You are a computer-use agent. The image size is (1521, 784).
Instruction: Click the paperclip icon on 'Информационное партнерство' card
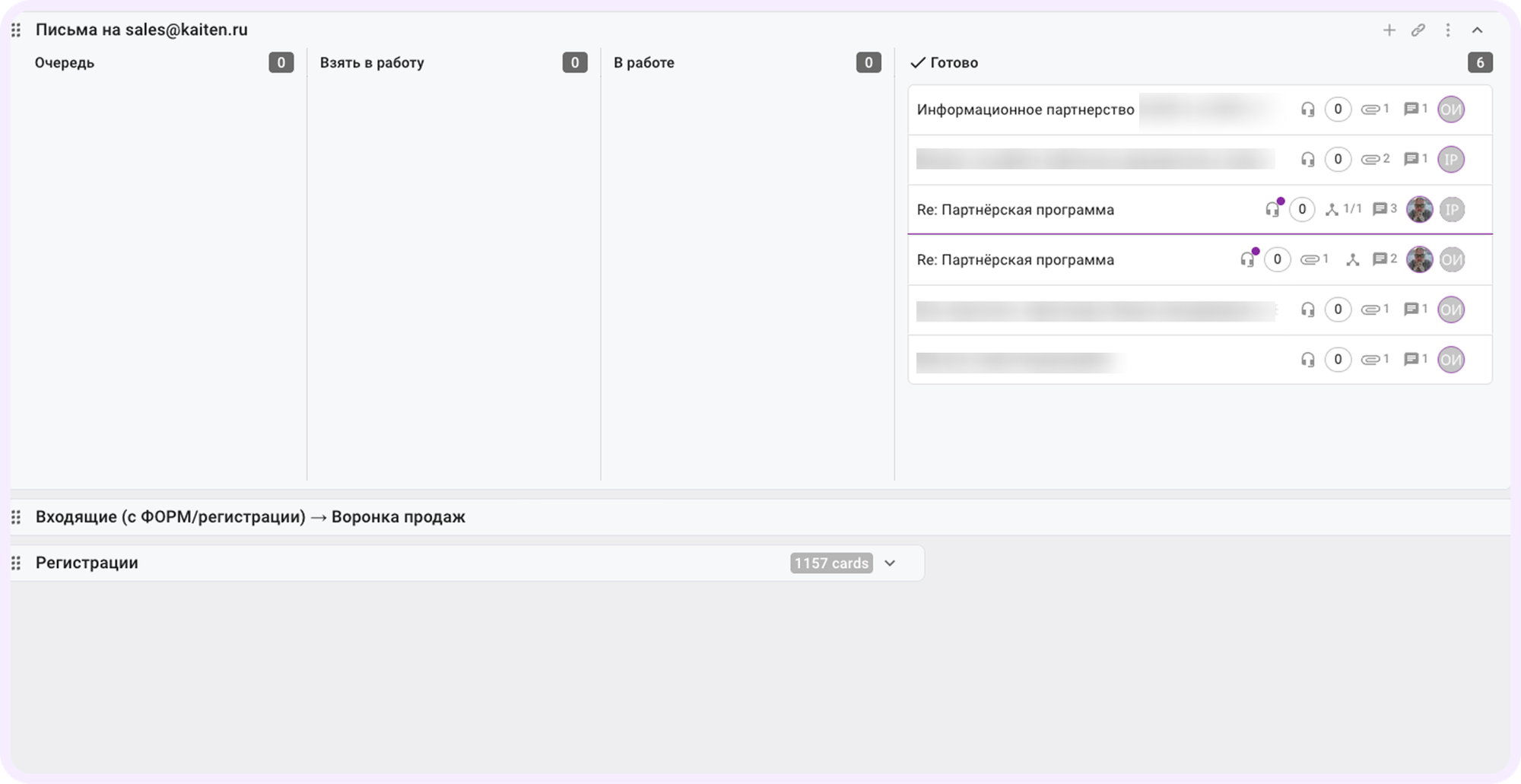[1373, 109]
